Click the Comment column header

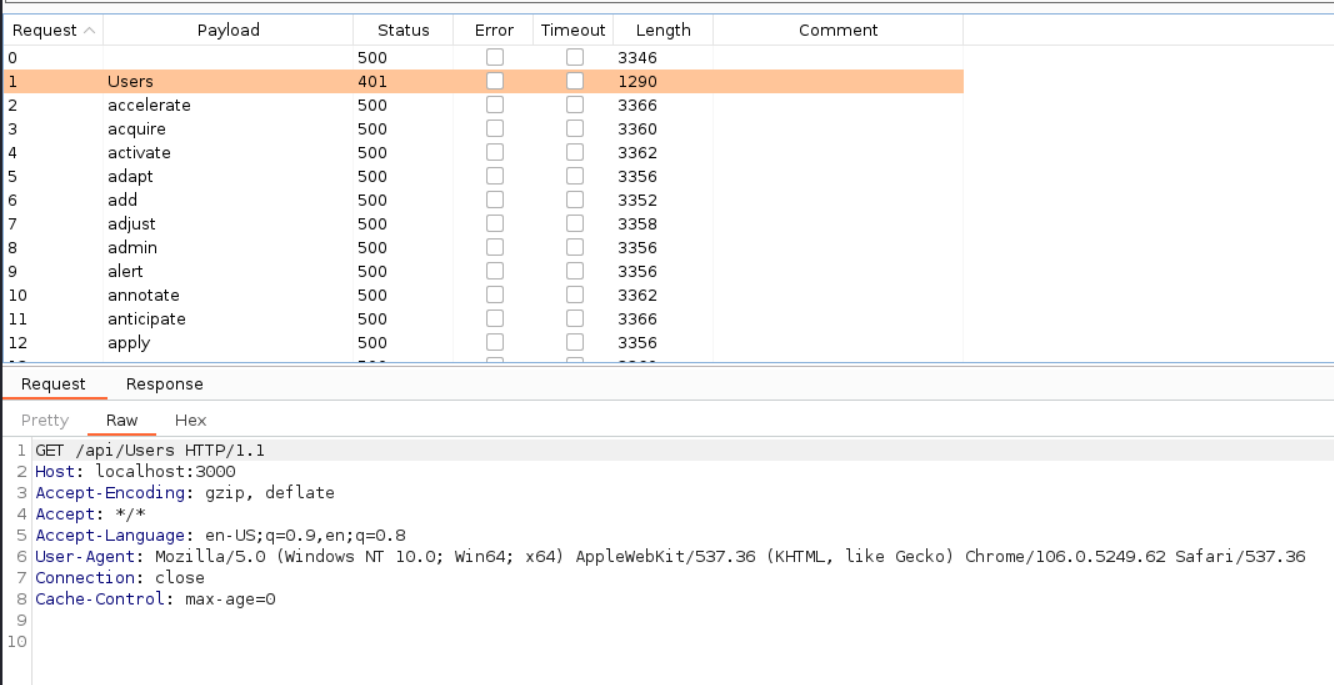pos(837,30)
